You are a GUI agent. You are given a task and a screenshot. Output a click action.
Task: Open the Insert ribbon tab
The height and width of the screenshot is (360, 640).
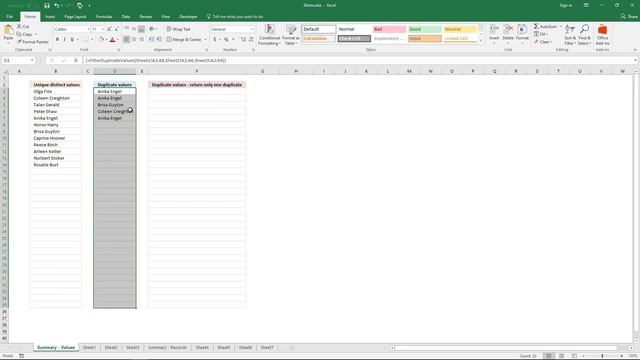pyautogui.click(x=50, y=17)
